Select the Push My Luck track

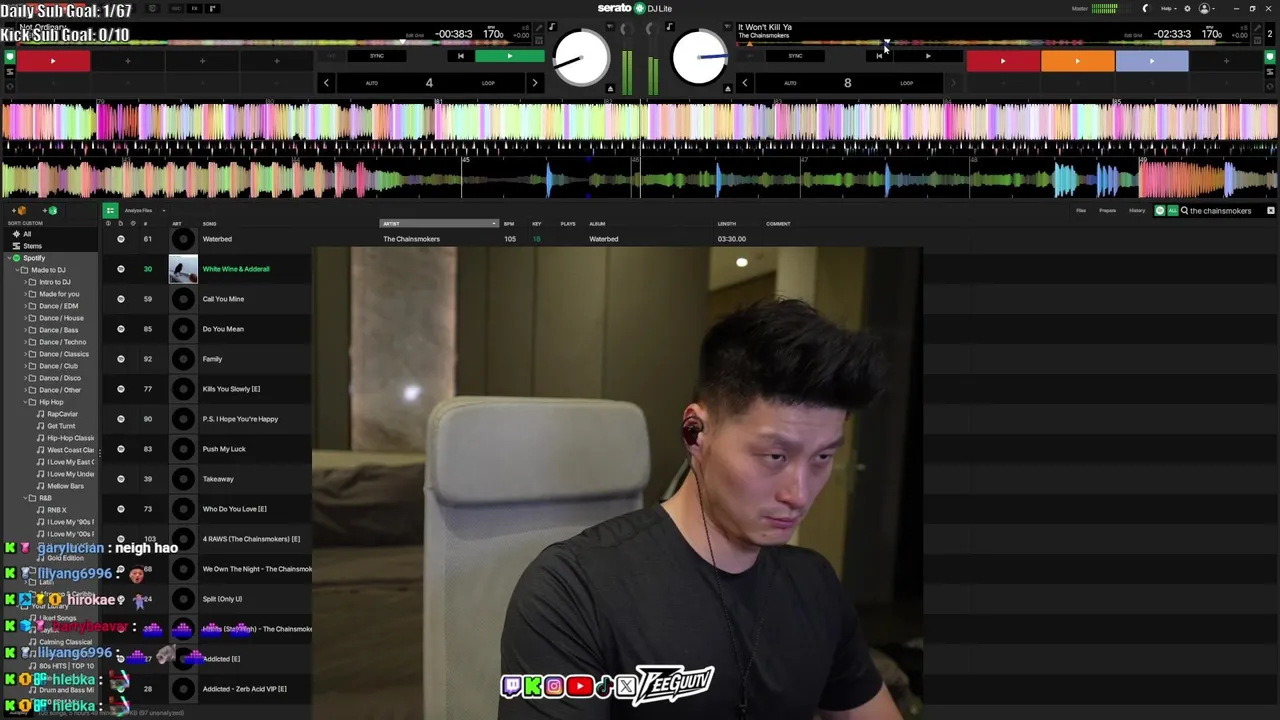pyautogui.click(x=224, y=449)
